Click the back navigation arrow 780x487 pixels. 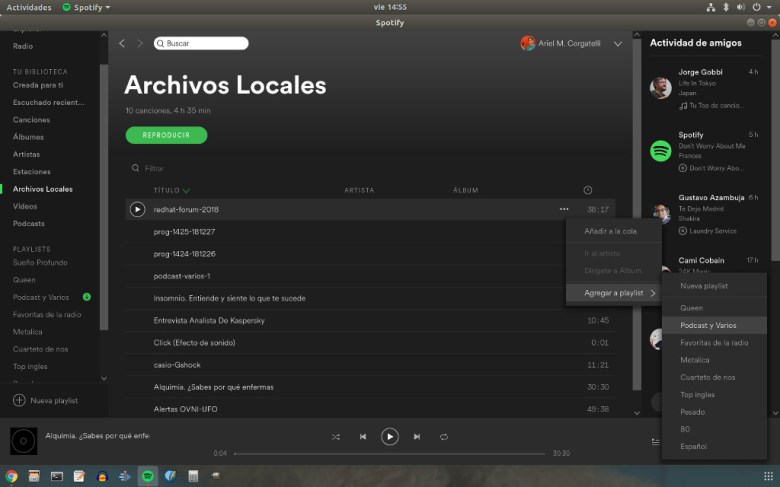122,43
